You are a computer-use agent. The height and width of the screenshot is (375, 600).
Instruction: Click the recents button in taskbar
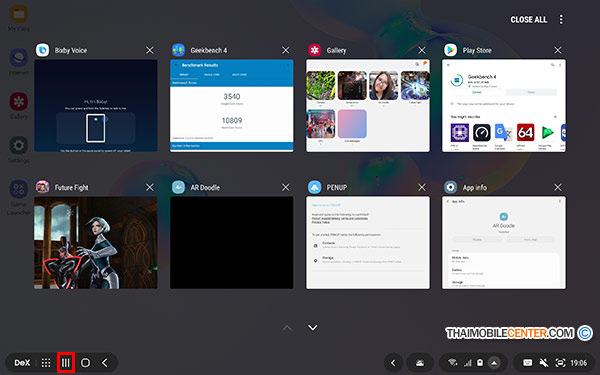(x=66, y=362)
